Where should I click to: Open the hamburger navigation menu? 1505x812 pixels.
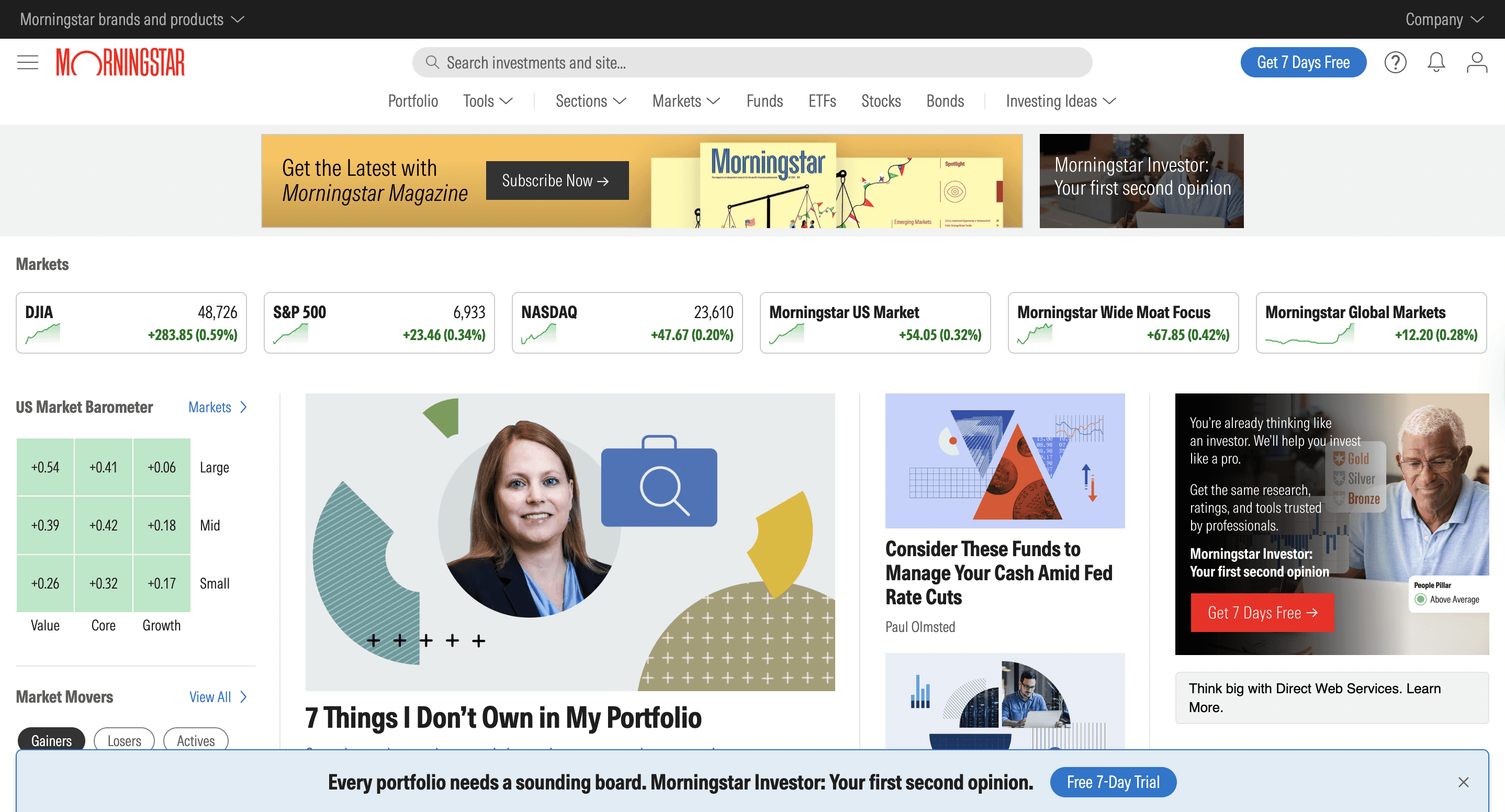coord(27,62)
